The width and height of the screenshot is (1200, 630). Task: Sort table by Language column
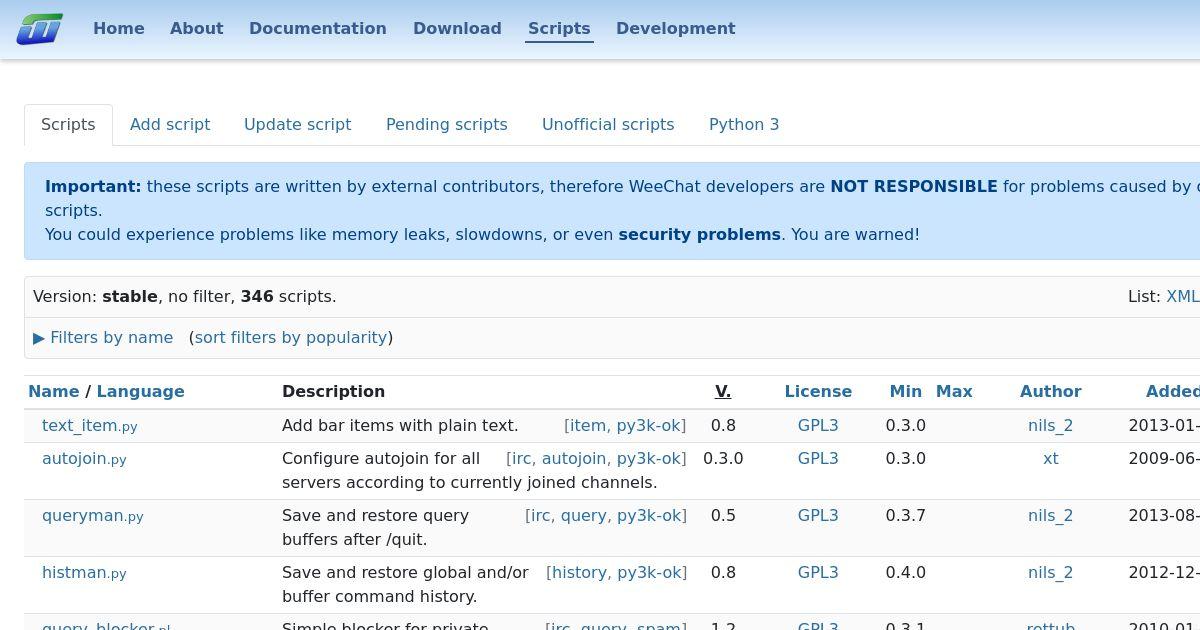pyautogui.click(x=140, y=392)
